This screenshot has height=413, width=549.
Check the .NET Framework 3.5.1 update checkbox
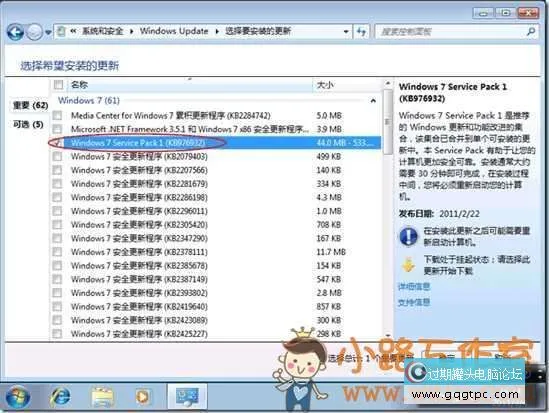[57, 129]
